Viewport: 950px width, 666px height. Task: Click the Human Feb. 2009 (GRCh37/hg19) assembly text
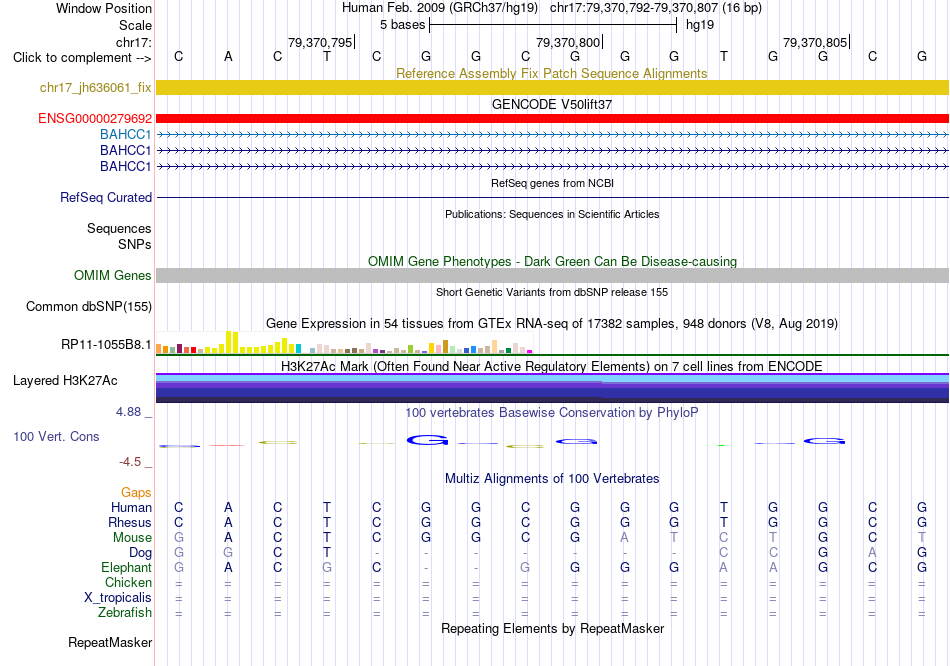pyautogui.click(x=440, y=8)
